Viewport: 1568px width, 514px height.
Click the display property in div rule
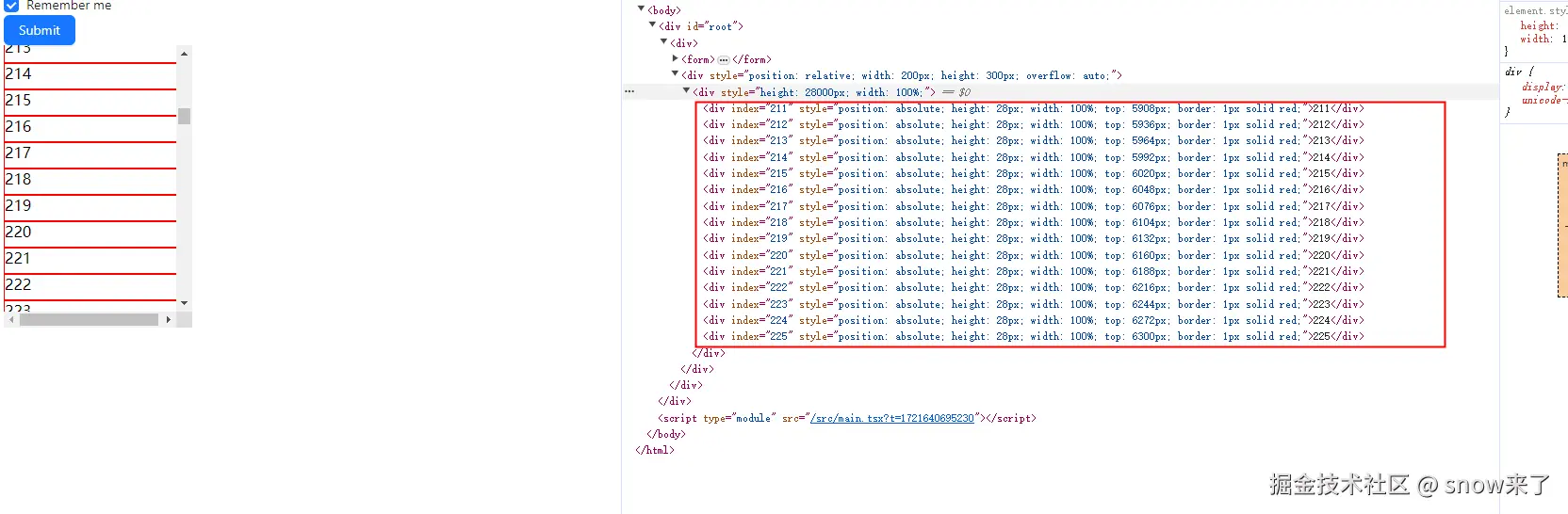1543,87
